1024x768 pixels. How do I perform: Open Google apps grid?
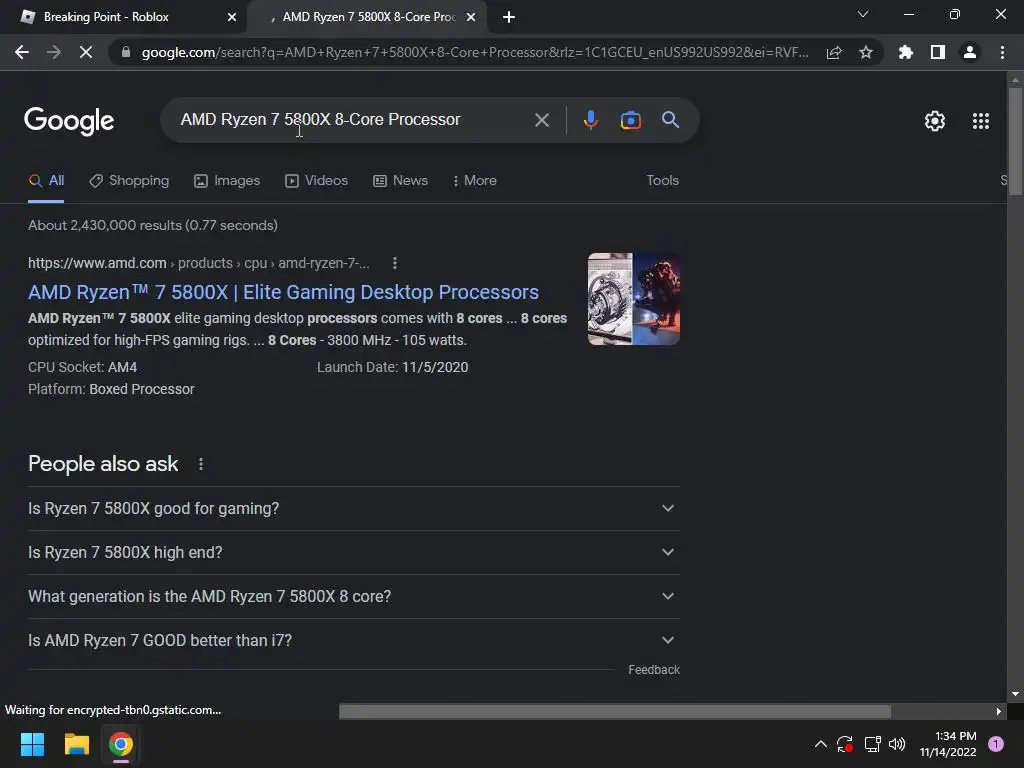[x=980, y=121]
